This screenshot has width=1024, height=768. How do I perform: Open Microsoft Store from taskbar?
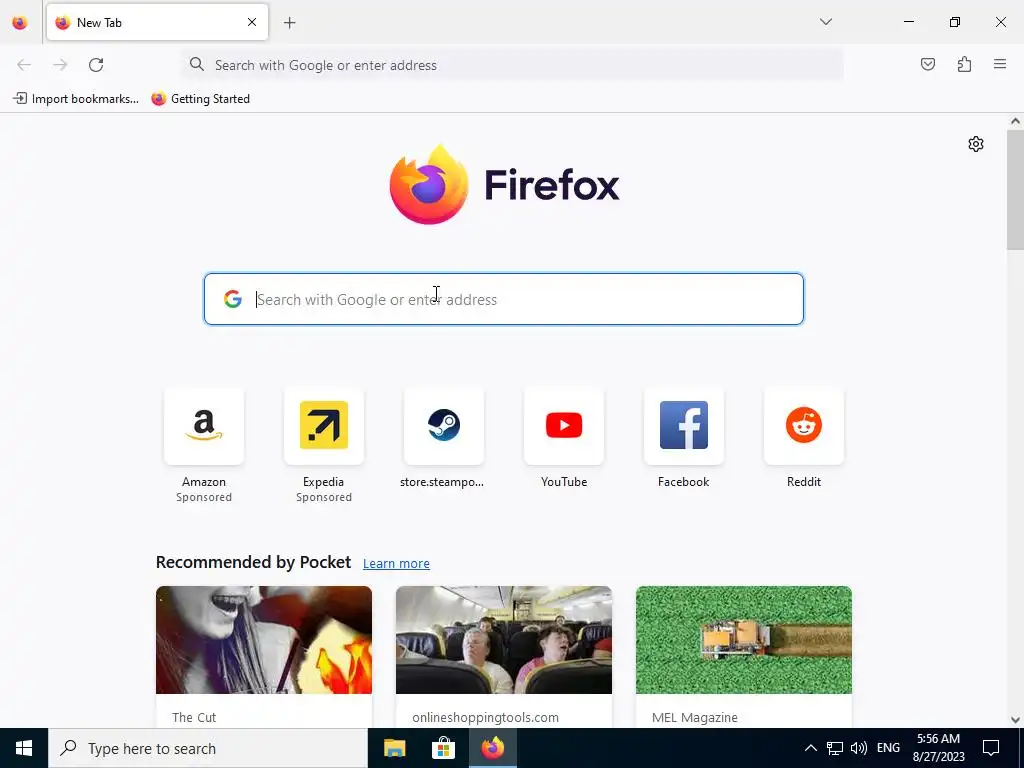click(443, 748)
